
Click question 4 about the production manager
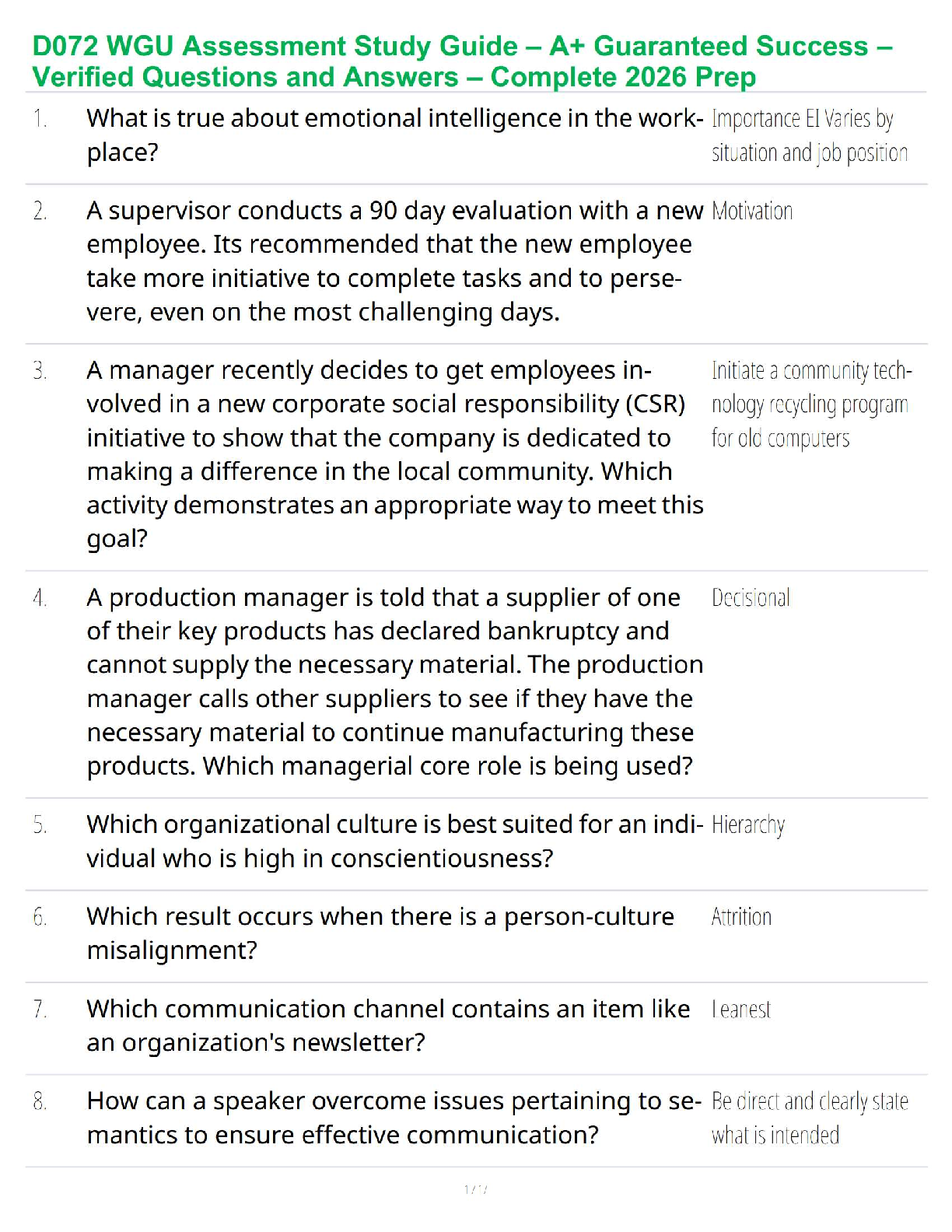394,681
